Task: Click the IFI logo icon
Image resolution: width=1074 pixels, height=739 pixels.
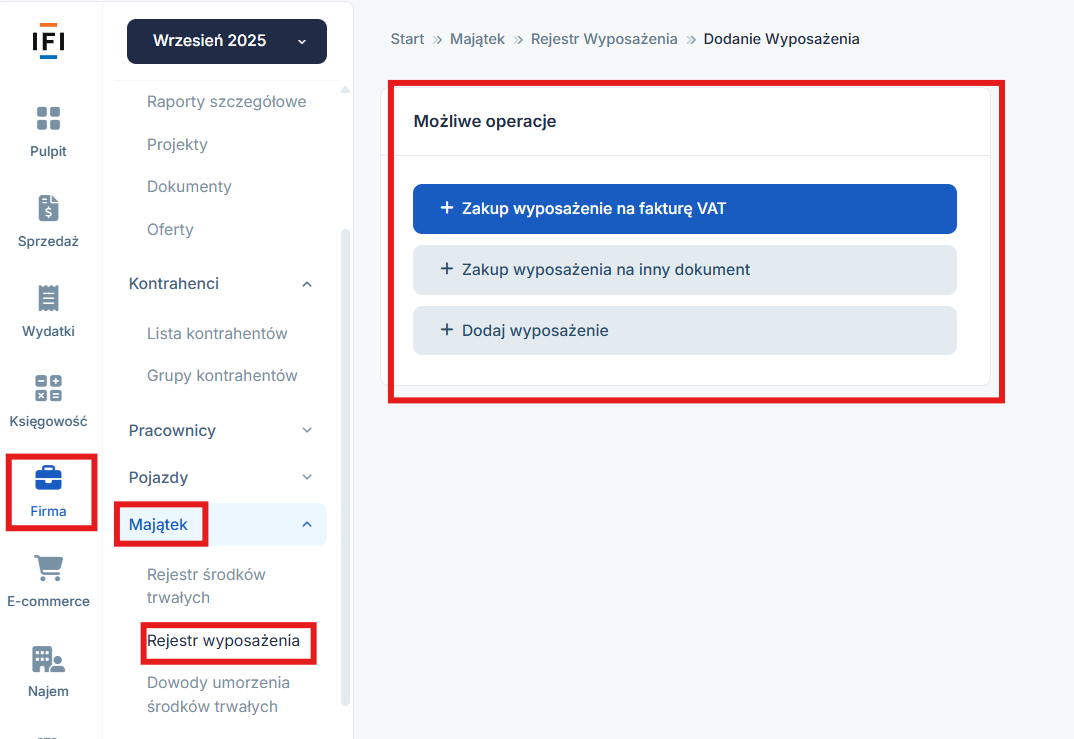Action: [52, 42]
